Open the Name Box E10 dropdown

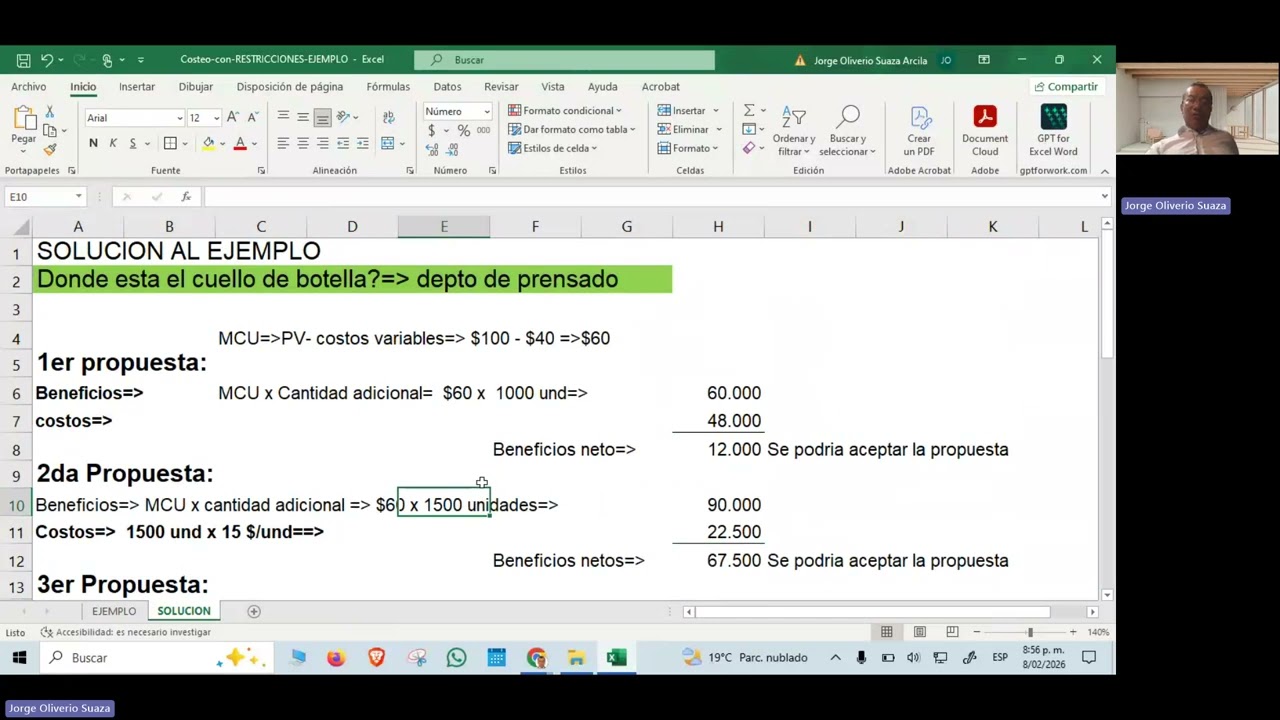coord(78,197)
